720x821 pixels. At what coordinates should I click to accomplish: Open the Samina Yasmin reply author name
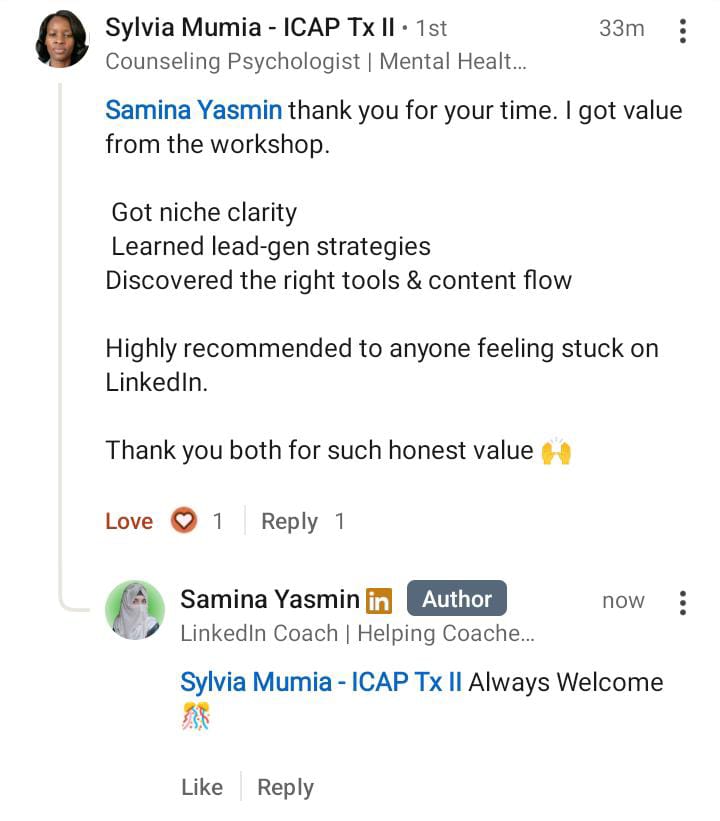pyautogui.click(x=270, y=599)
